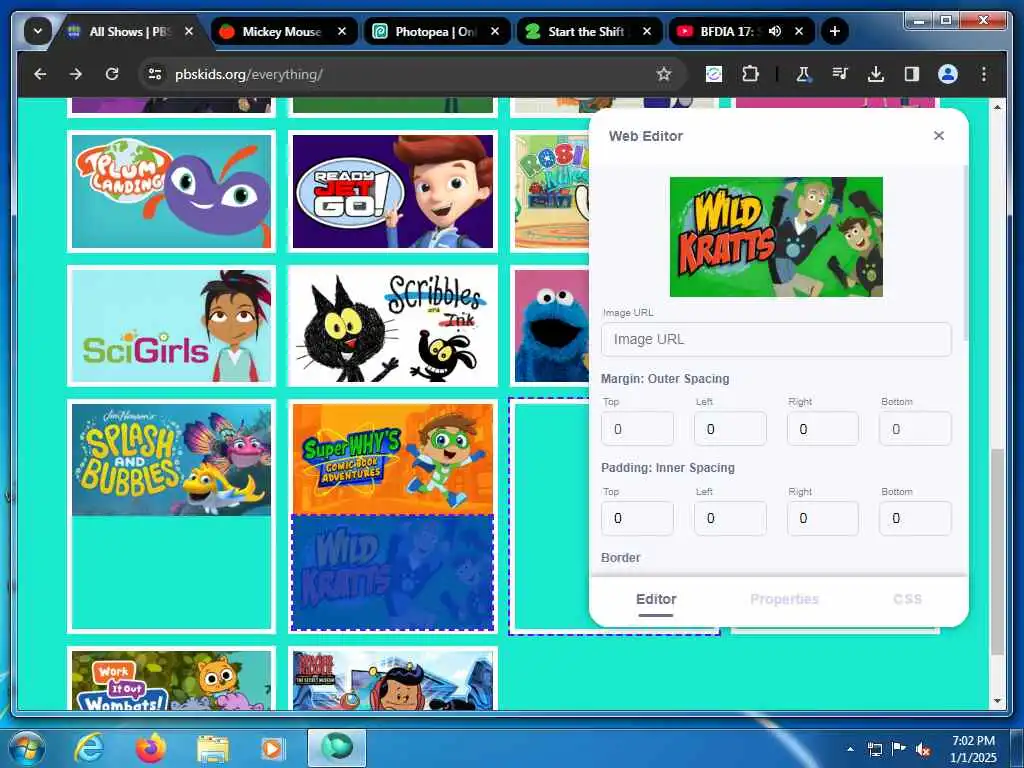
Task: Click the Margin Left input field
Action: [730, 429]
